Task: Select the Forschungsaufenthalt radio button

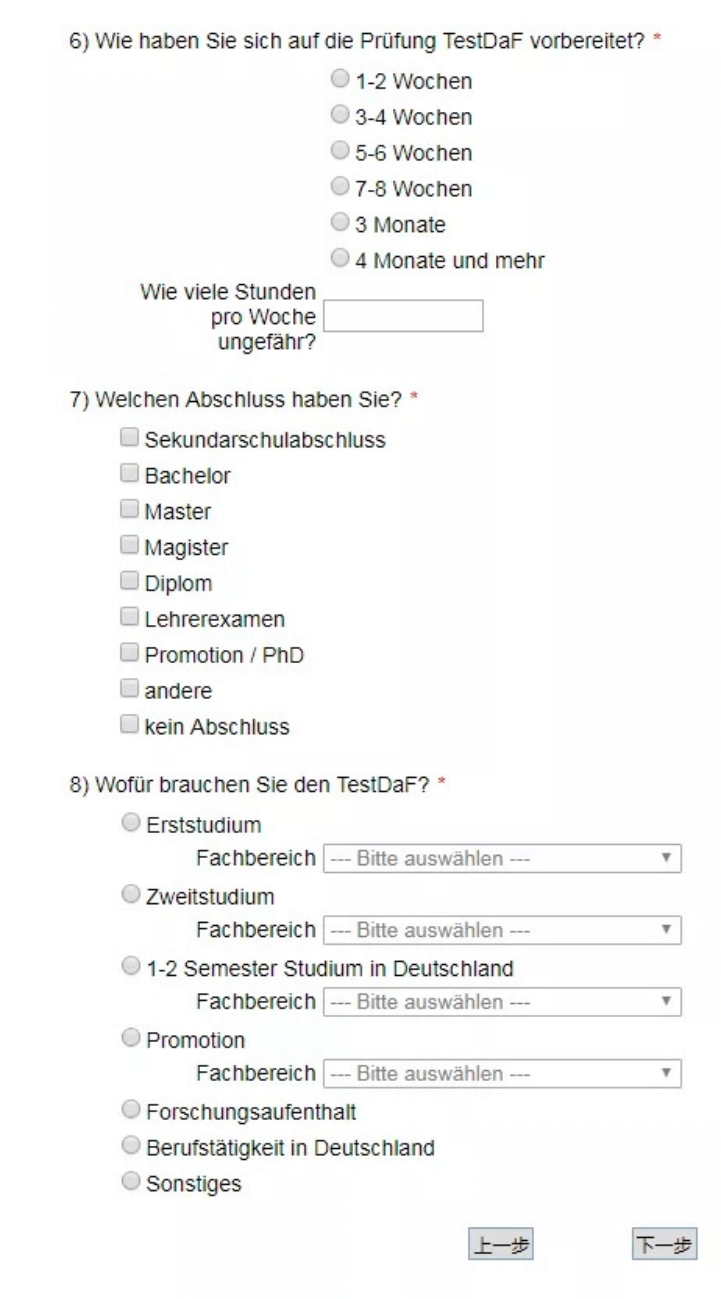Action: (x=129, y=1110)
